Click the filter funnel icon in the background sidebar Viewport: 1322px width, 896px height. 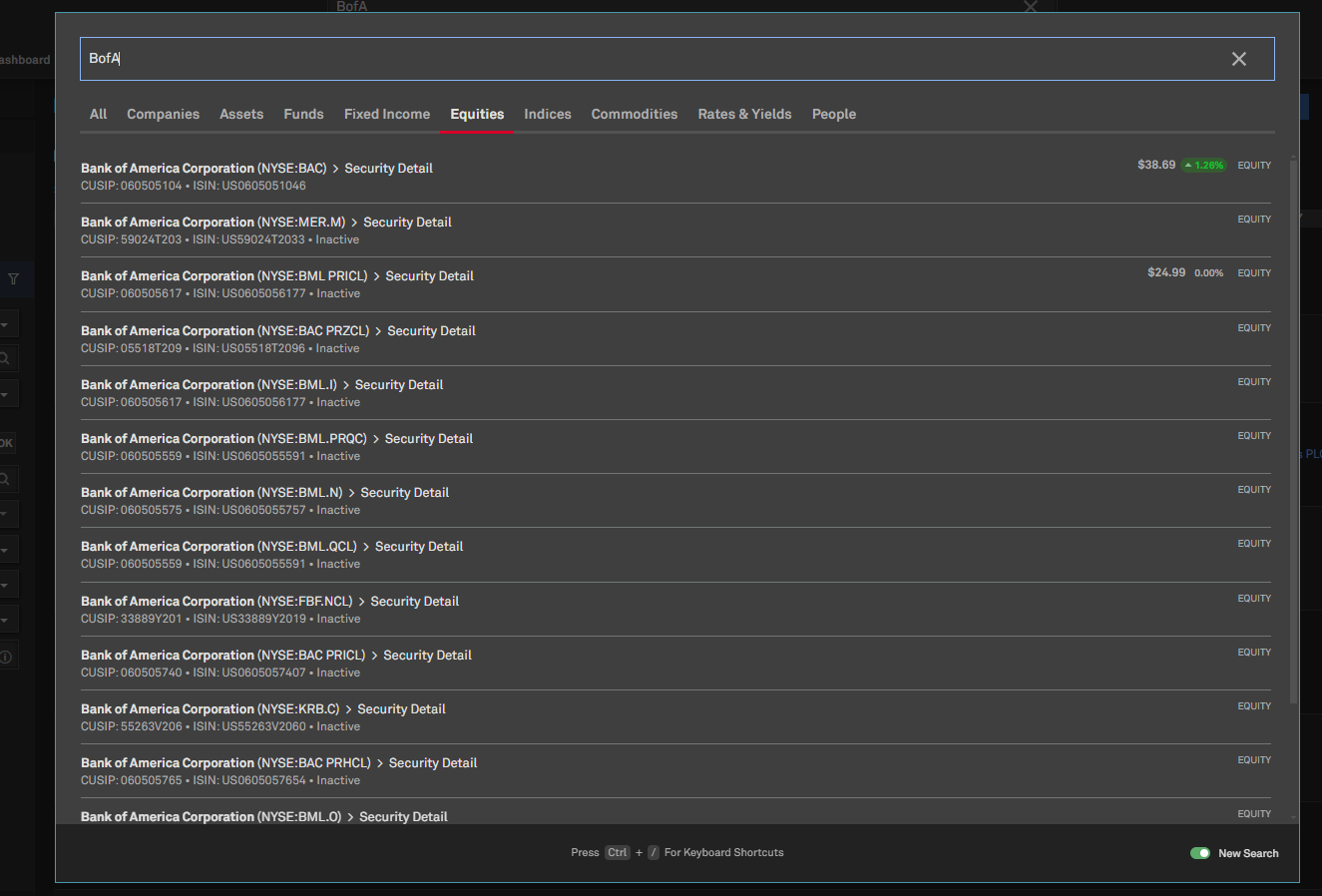pos(13,279)
